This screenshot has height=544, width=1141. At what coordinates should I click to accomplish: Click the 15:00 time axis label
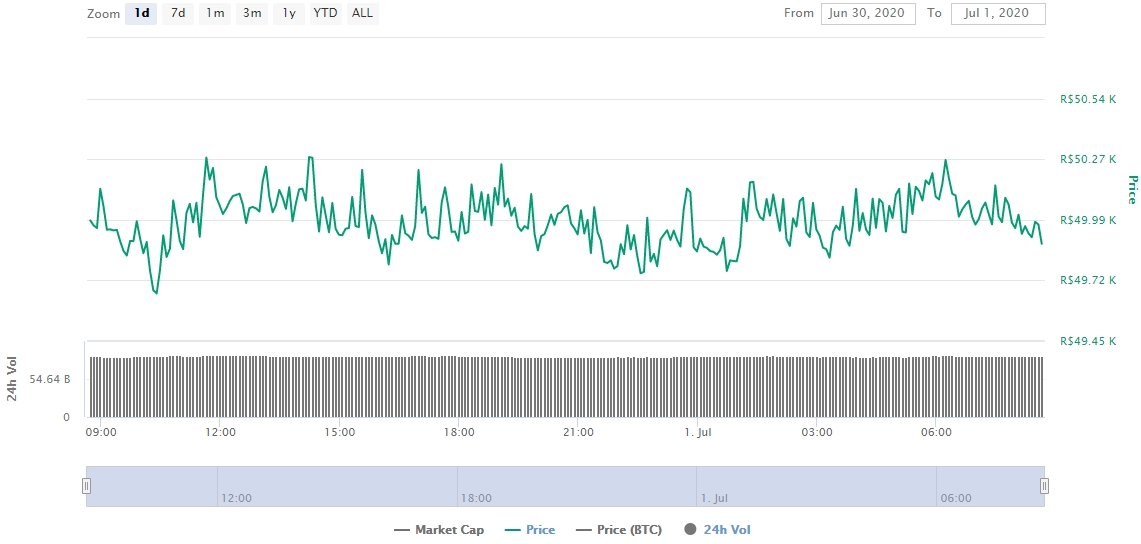pos(340,432)
